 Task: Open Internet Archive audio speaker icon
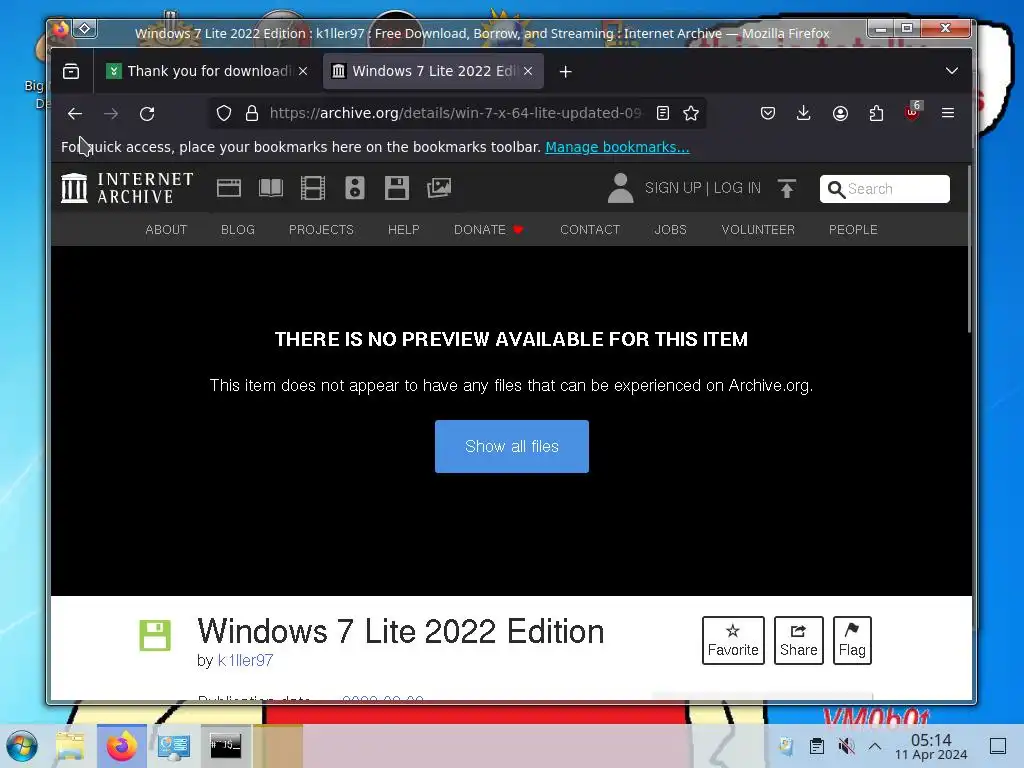[x=355, y=188]
